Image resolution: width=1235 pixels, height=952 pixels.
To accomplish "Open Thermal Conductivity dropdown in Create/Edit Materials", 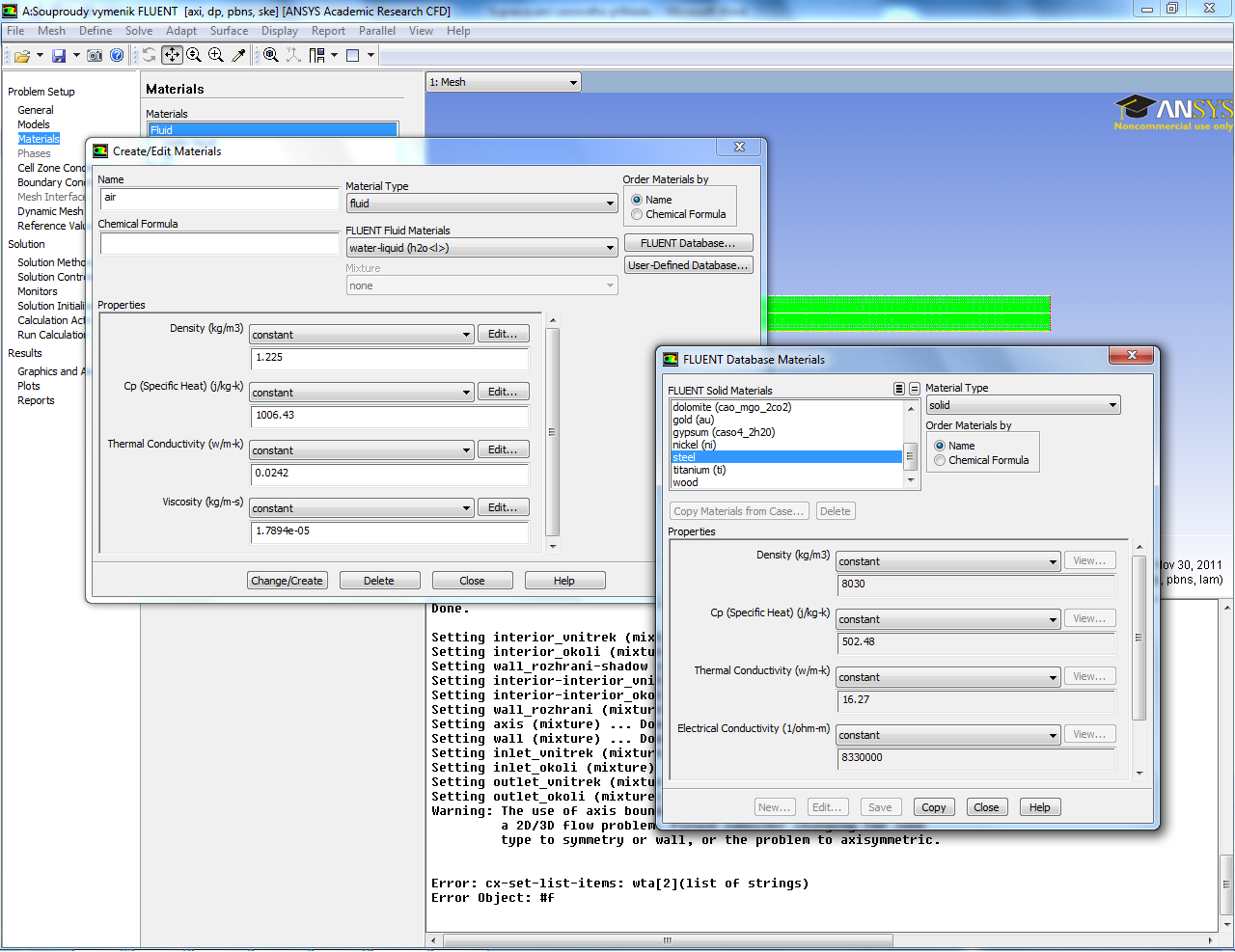I will pos(362,450).
